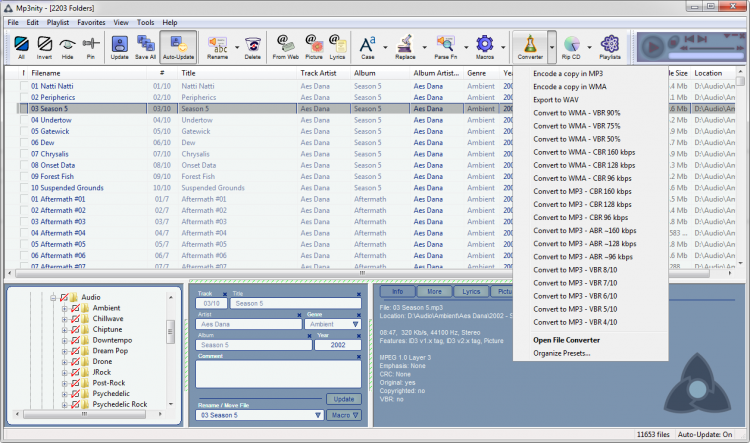The width and height of the screenshot is (750, 443).
Task: Open the Macros dropdown arrow
Action: 503,47
